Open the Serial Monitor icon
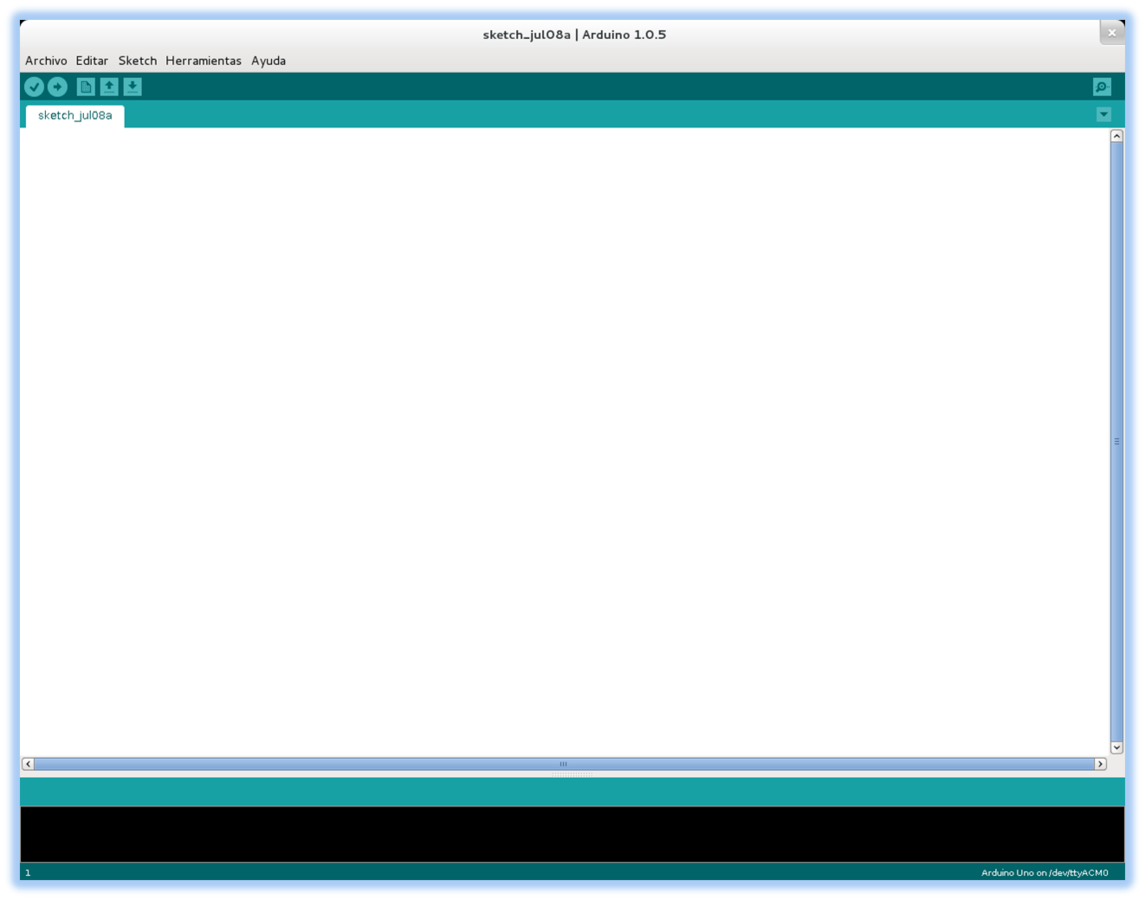Image resolution: width=1145 pixels, height=900 pixels. [1102, 87]
